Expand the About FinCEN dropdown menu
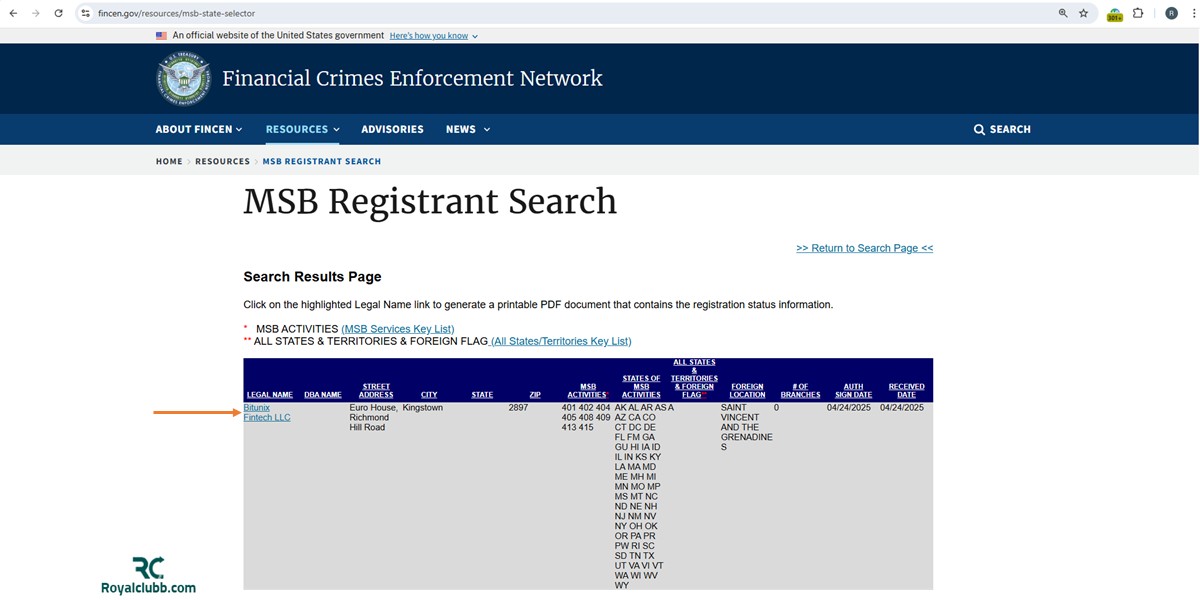 point(199,129)
